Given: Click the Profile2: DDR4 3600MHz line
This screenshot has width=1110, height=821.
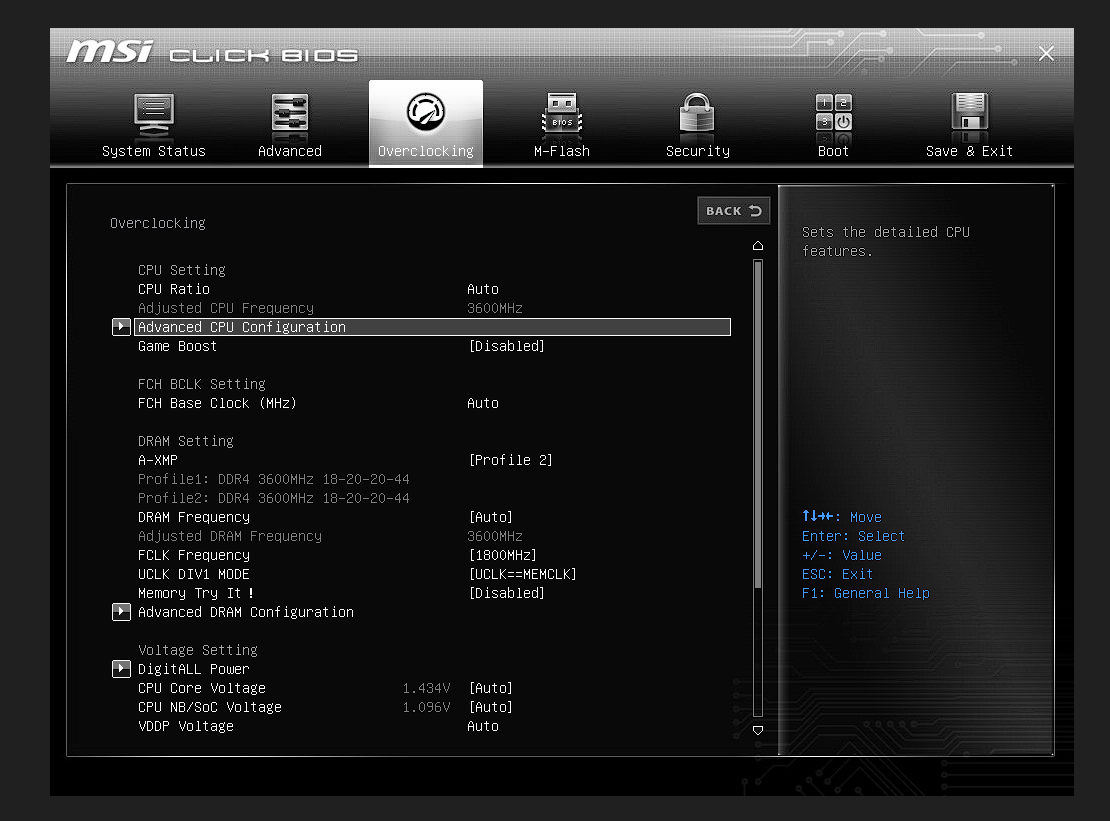Looking at the screenshot, I should pyautogui.click(x=273, y=498).
